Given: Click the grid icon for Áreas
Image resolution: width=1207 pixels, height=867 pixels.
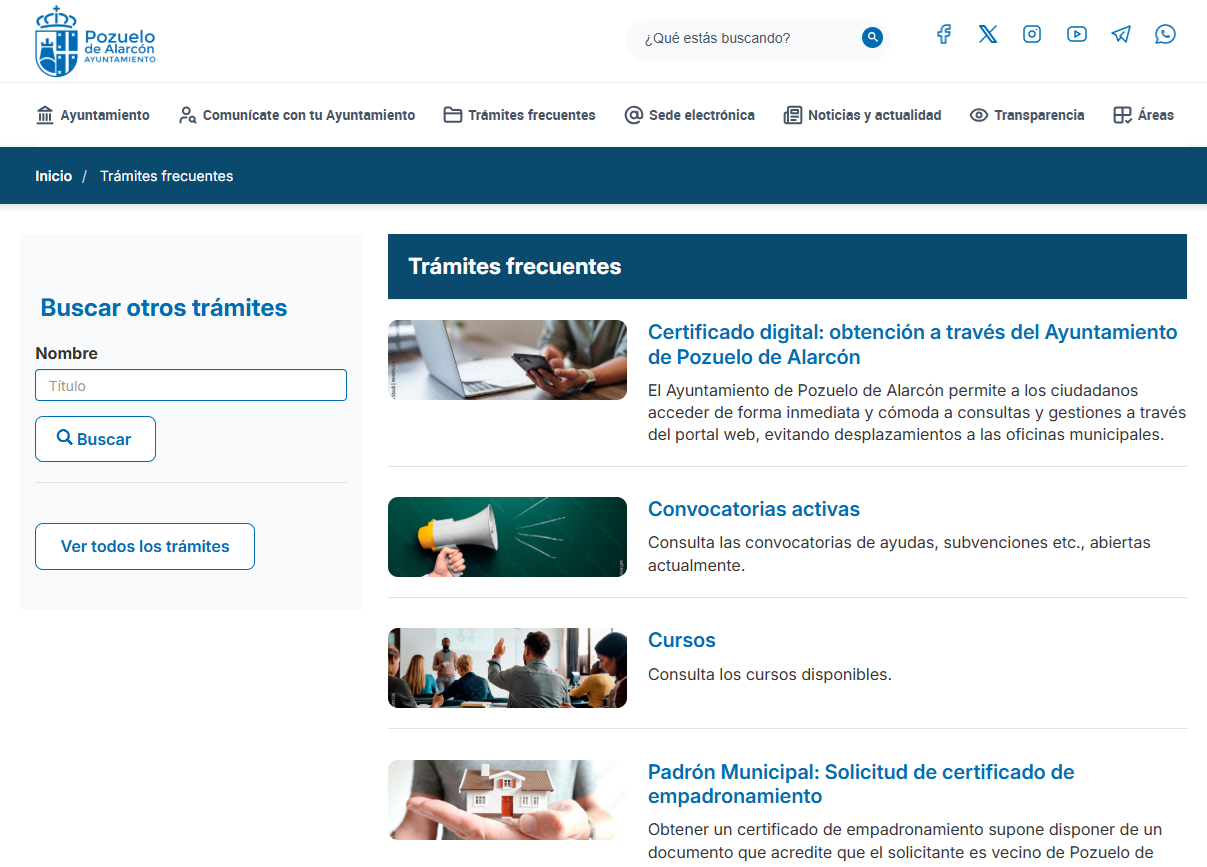Looking at the screenshot, I should point(1122,115).
